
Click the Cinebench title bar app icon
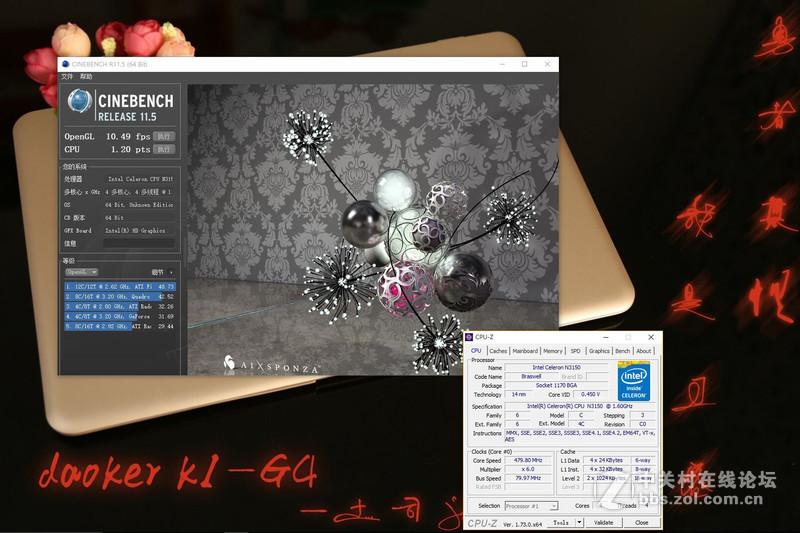tap(66, 64)
